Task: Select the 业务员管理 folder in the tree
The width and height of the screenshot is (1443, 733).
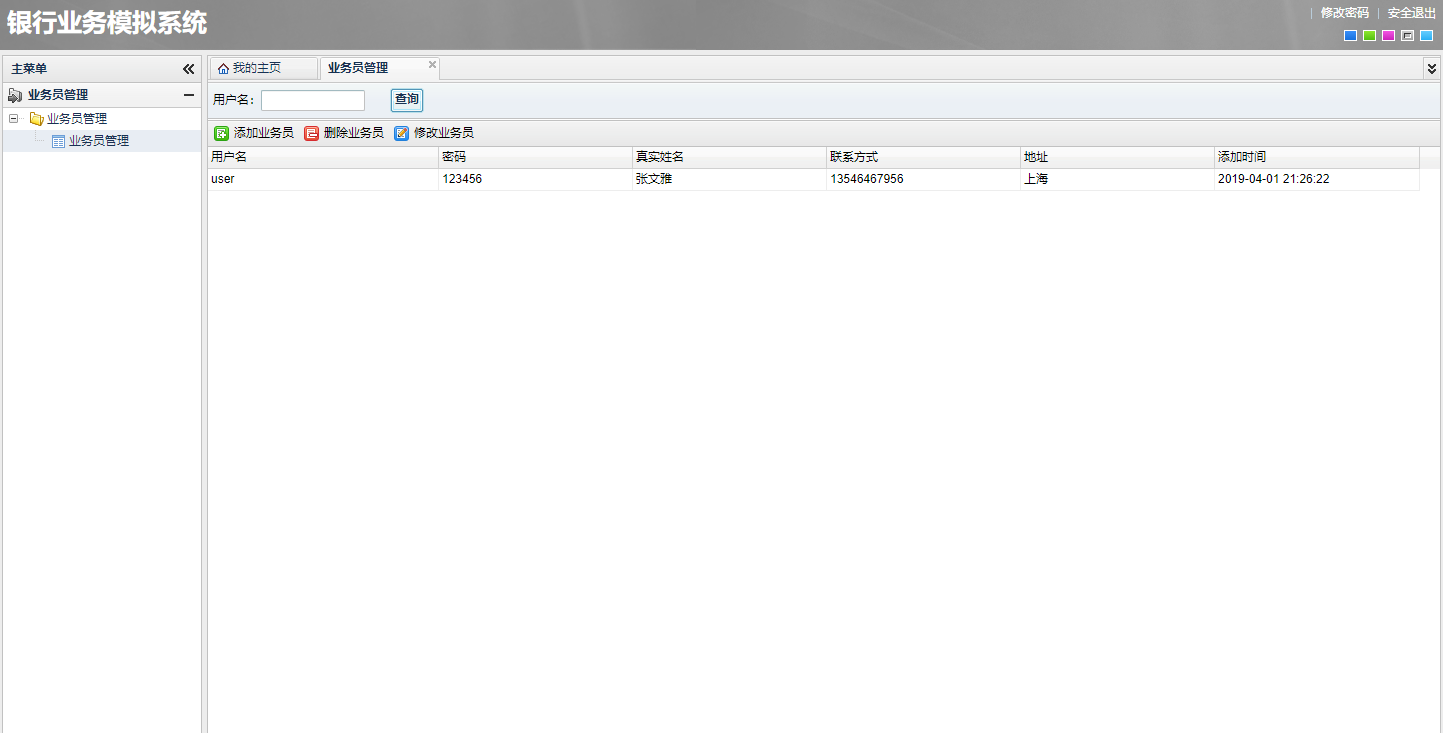Action: click(77, 119)
